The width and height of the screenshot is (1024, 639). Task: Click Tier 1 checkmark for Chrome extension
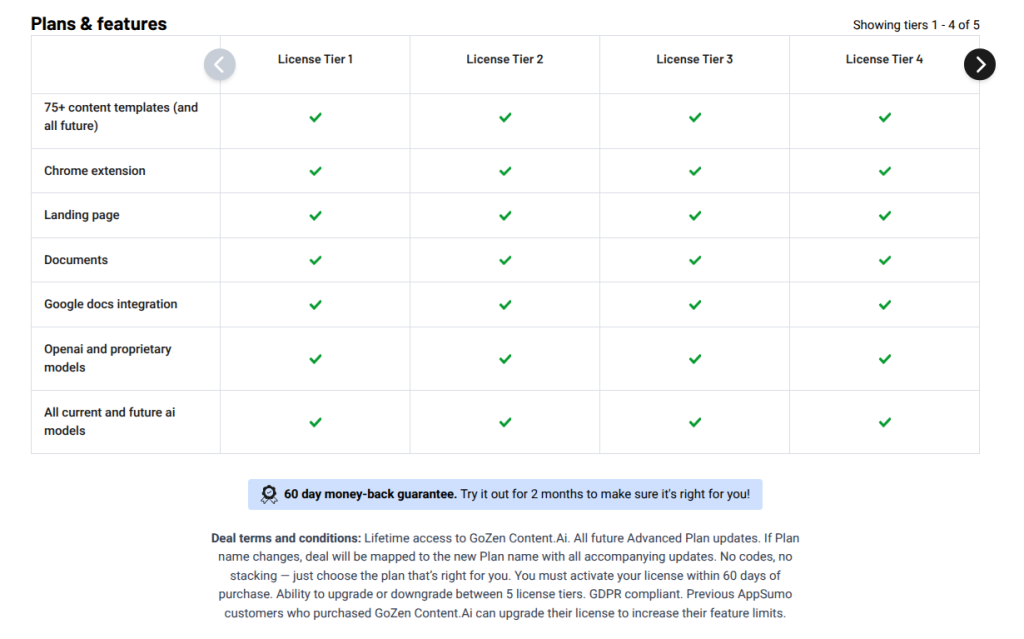(315, 171)
